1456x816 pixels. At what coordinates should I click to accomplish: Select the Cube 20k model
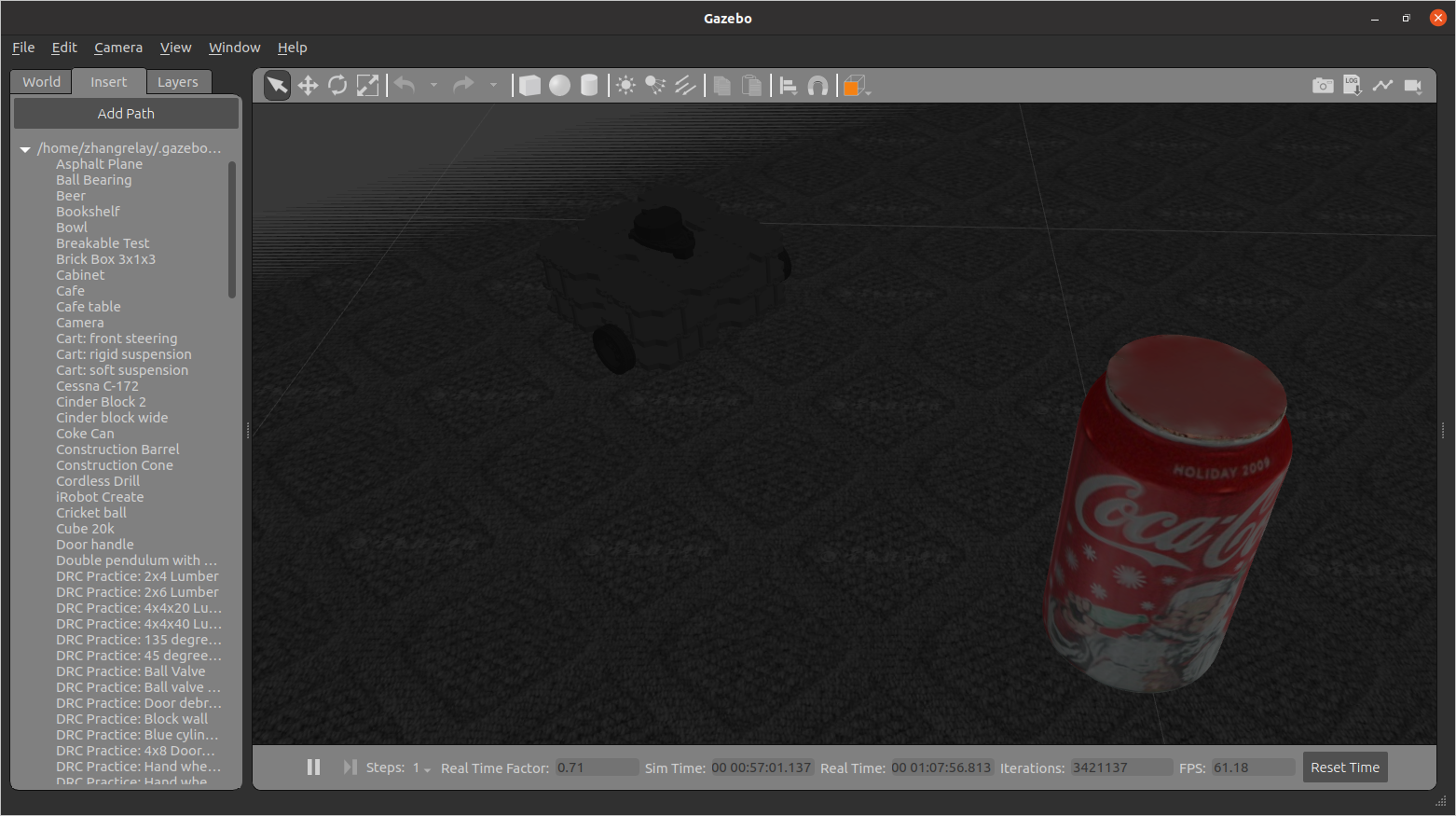[85, 529]
